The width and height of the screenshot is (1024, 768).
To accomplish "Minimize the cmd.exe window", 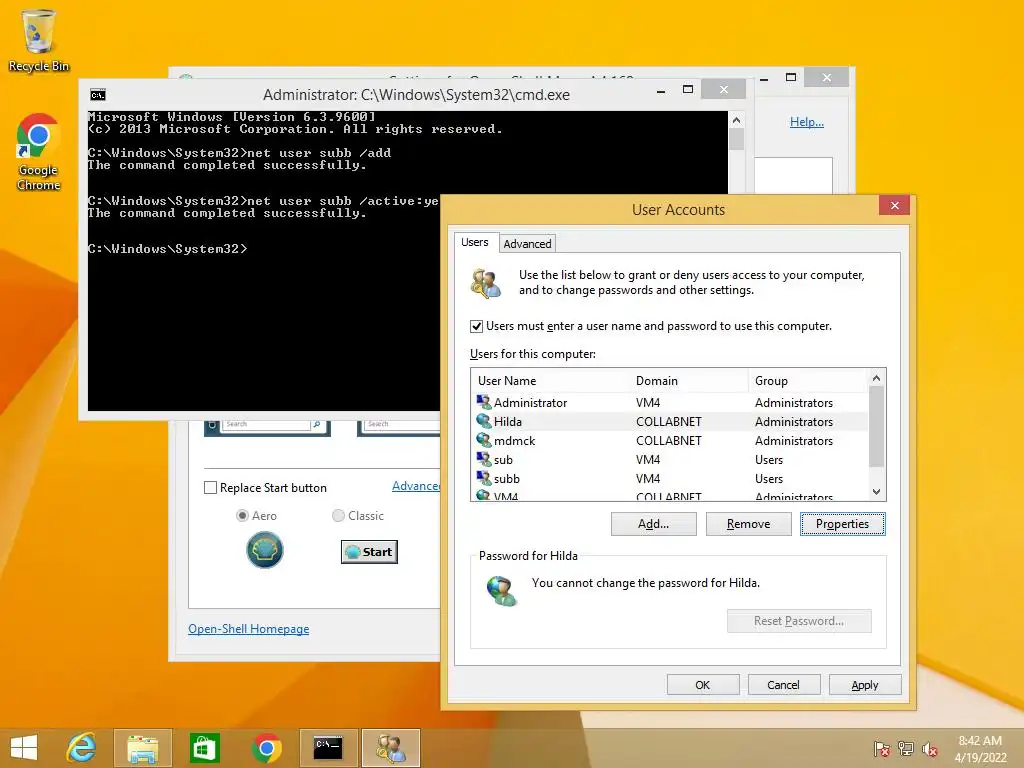I will [661, 90].
